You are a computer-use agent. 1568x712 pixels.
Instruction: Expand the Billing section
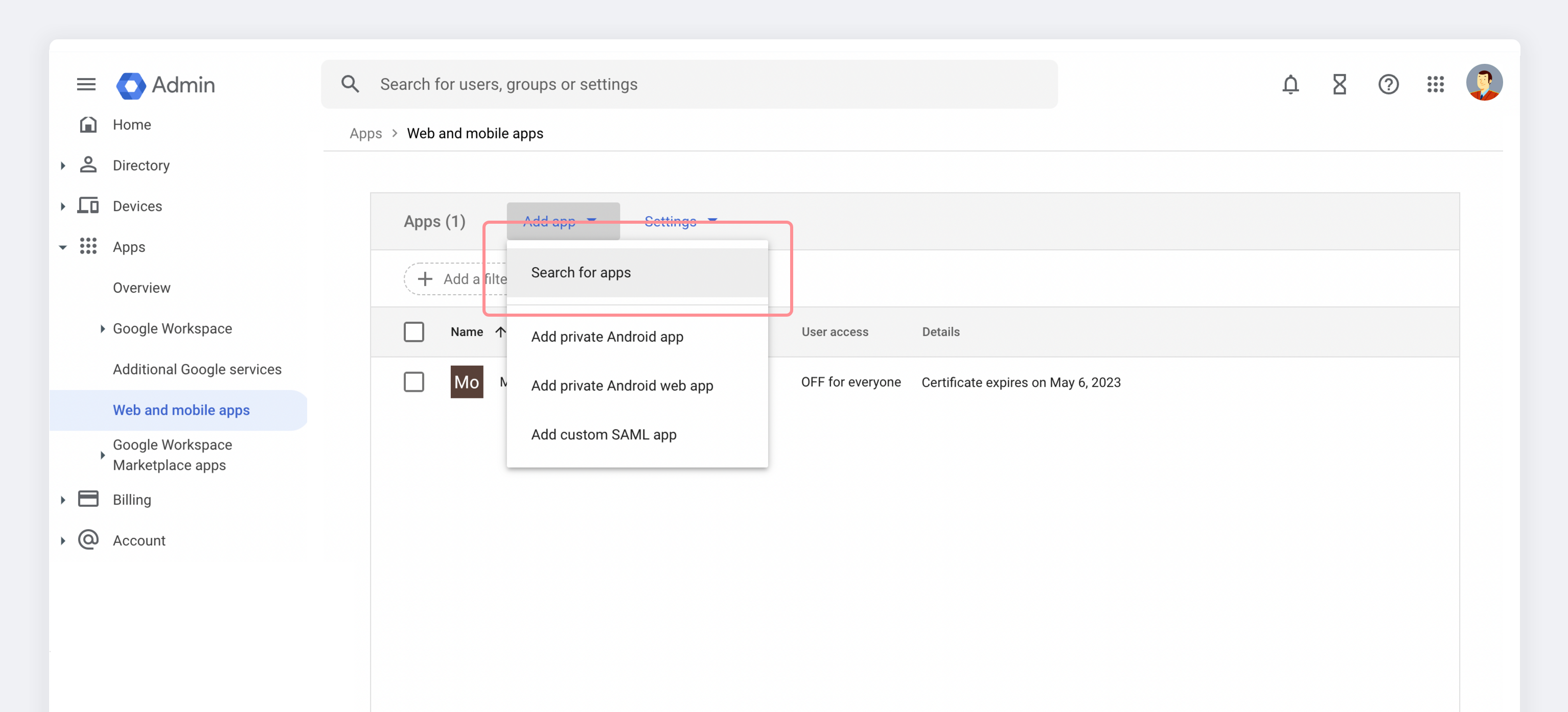pyautogui.click(x=63, y=500)
